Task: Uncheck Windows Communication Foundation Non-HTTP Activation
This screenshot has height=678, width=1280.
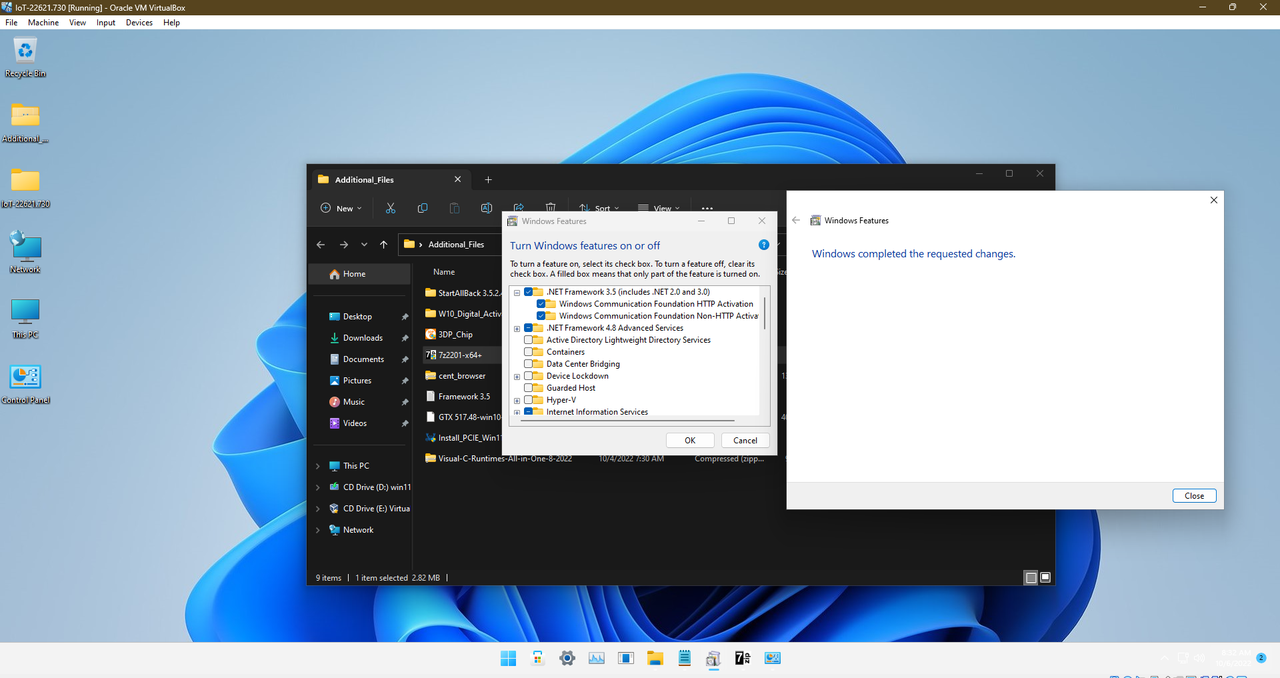Action: click(x=541, y=316)
